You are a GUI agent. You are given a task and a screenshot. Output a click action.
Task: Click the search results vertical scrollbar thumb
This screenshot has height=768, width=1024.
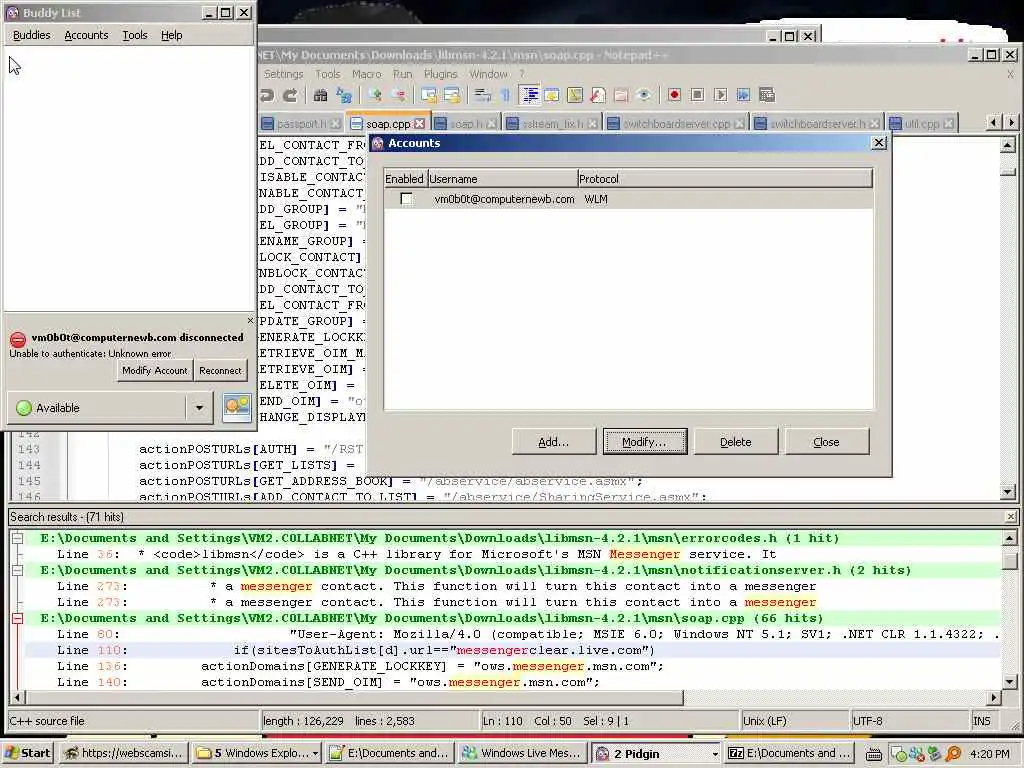pyautogui.click(x=1010, y=561)
